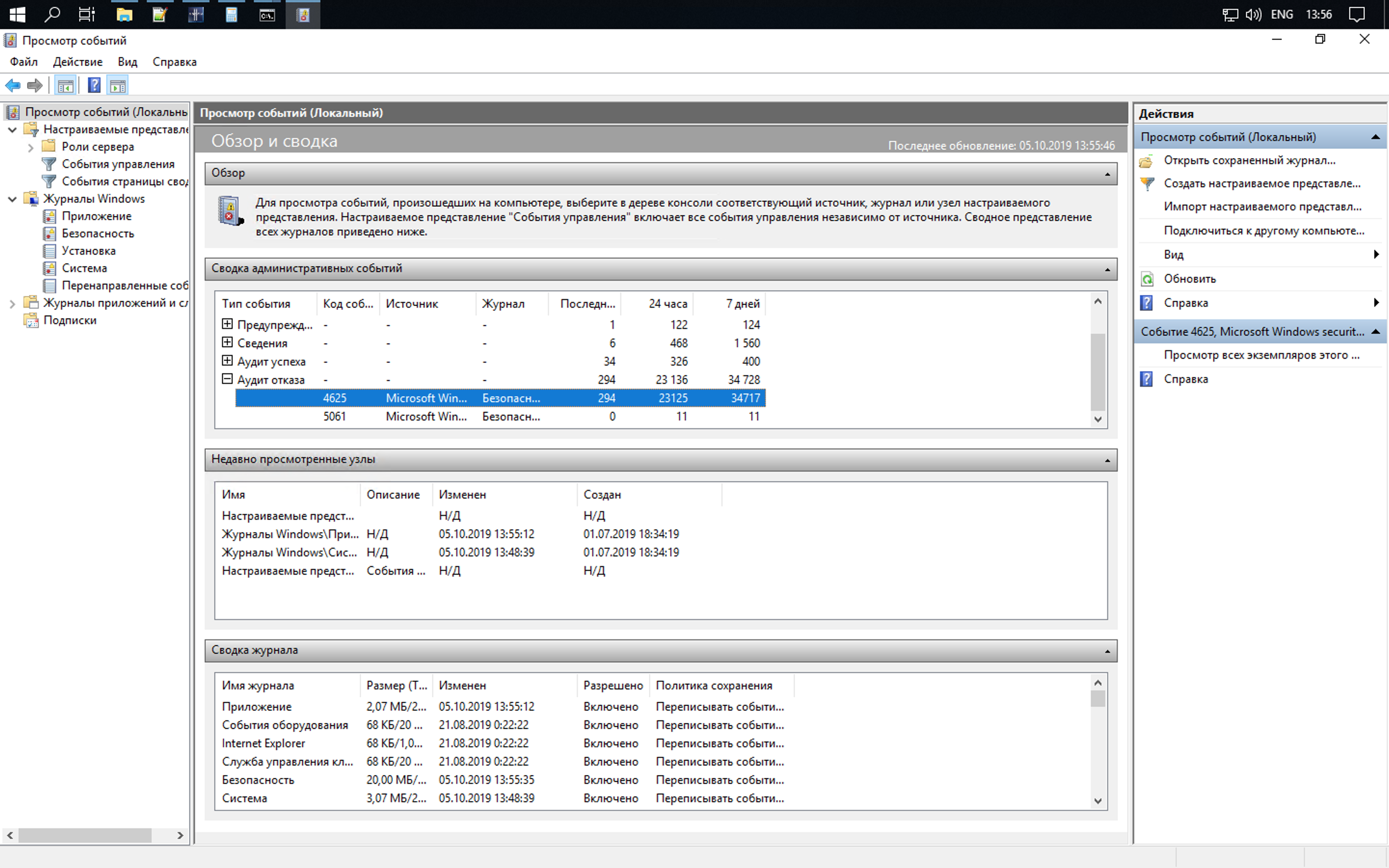1389x868 pixels.
Task: Click down arrow of event summary scrollbar
Action: coord(1097,419)
